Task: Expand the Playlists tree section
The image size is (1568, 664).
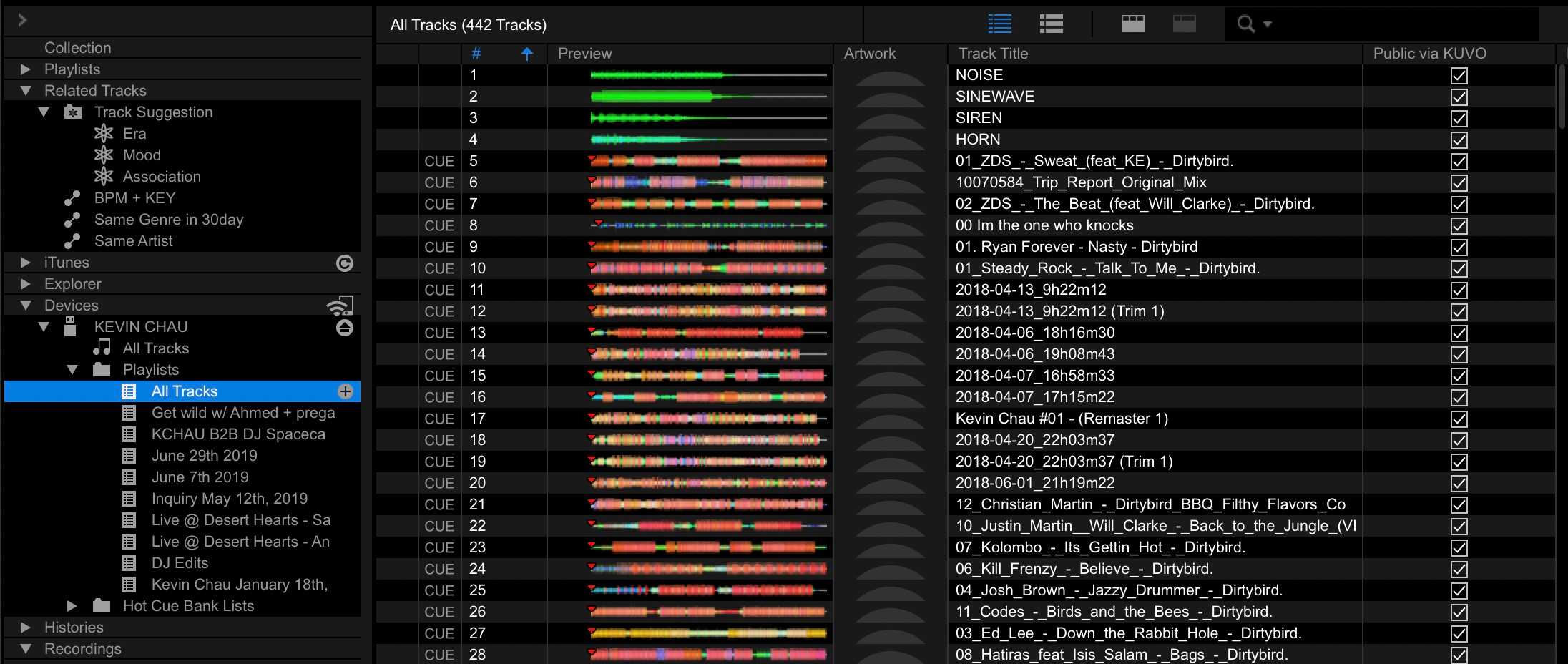Action: [26, 69]
